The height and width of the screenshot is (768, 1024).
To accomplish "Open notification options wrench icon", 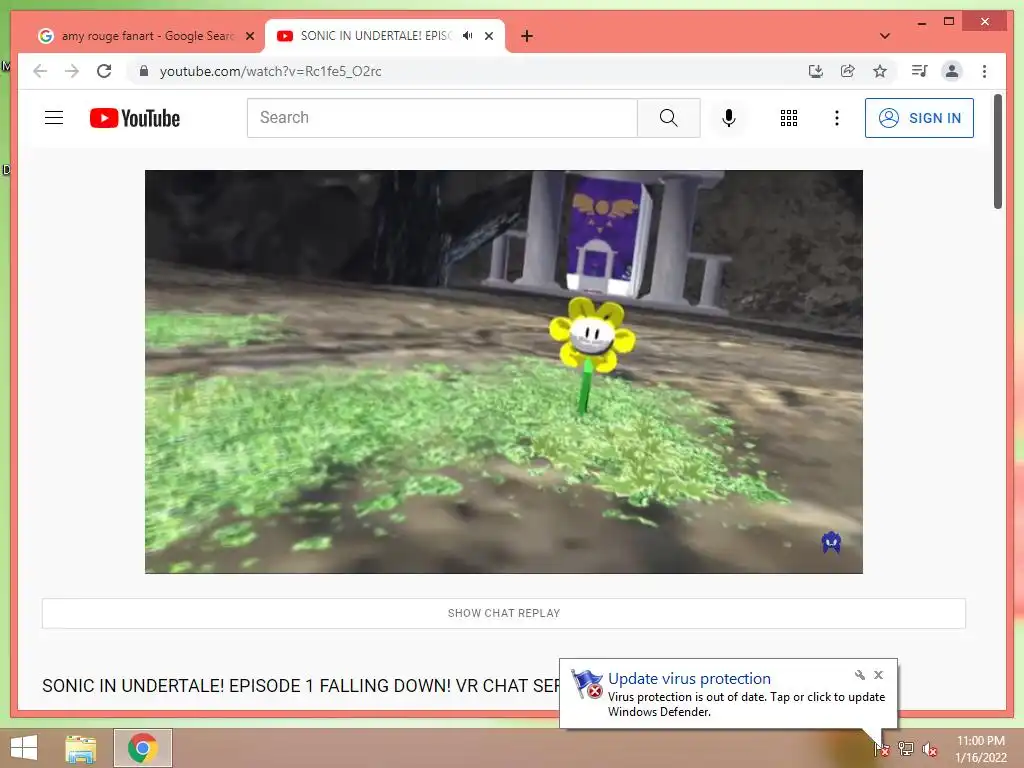I will point(859,675).
